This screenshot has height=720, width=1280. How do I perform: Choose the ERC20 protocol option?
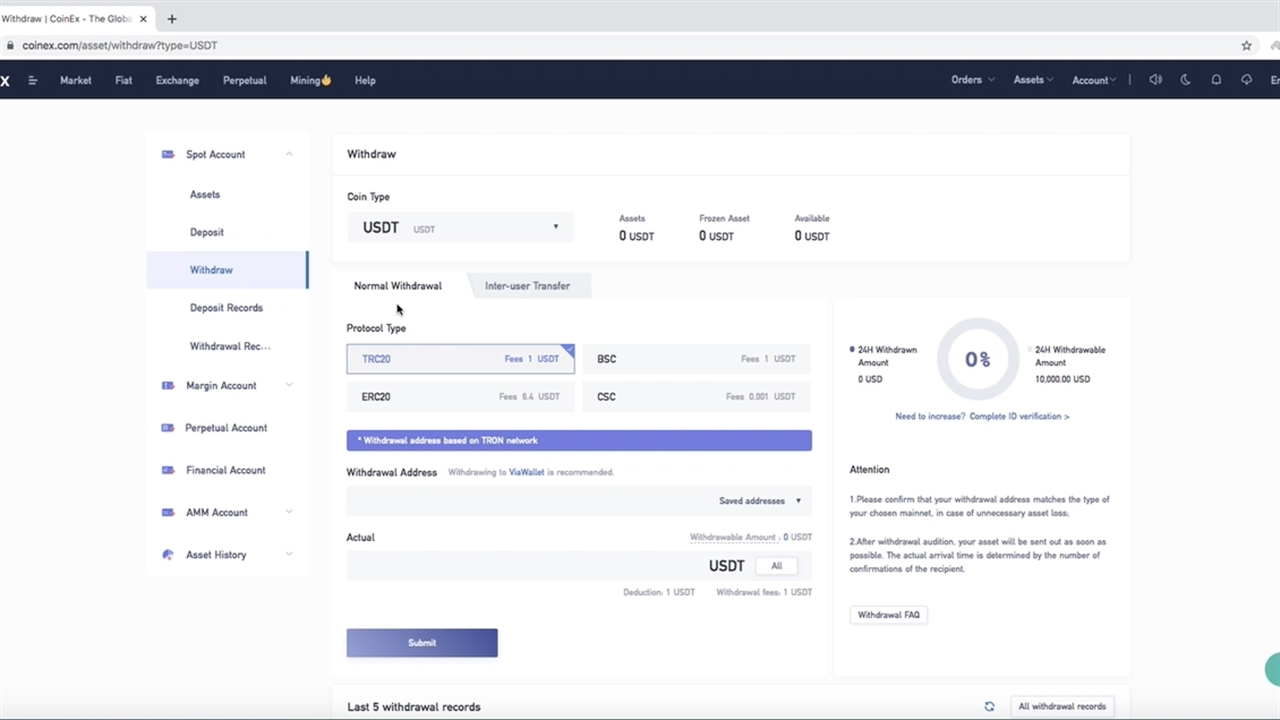click(460, 397)
